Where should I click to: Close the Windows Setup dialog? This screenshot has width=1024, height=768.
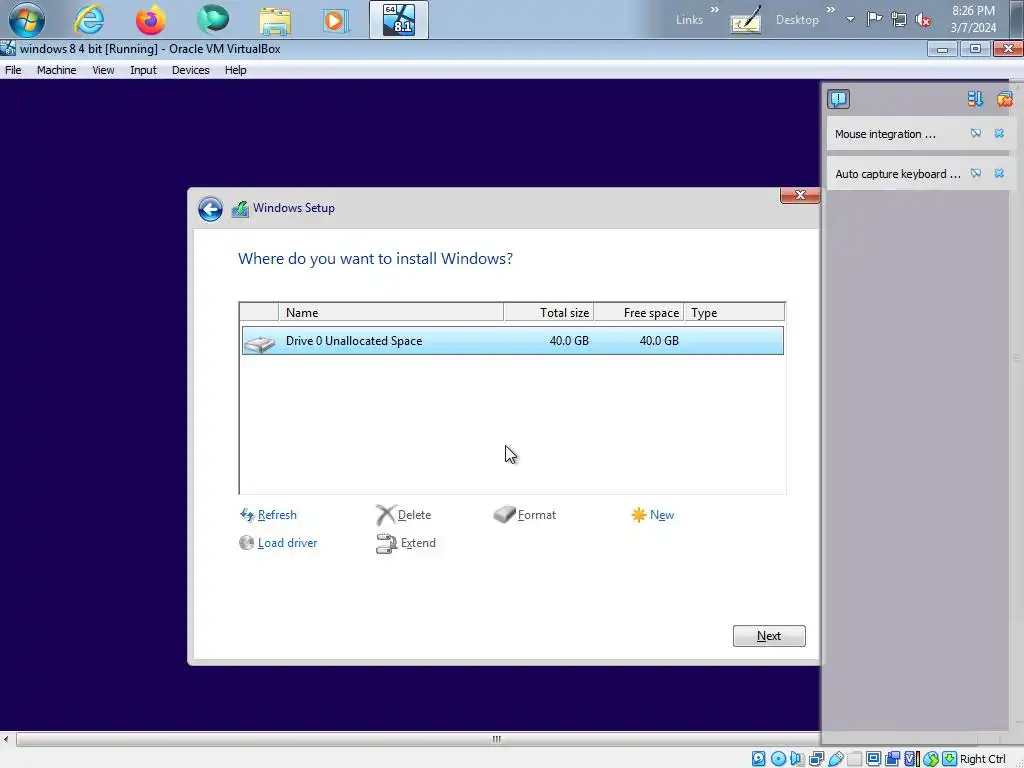pyautogui.click(x=800, y=195)
